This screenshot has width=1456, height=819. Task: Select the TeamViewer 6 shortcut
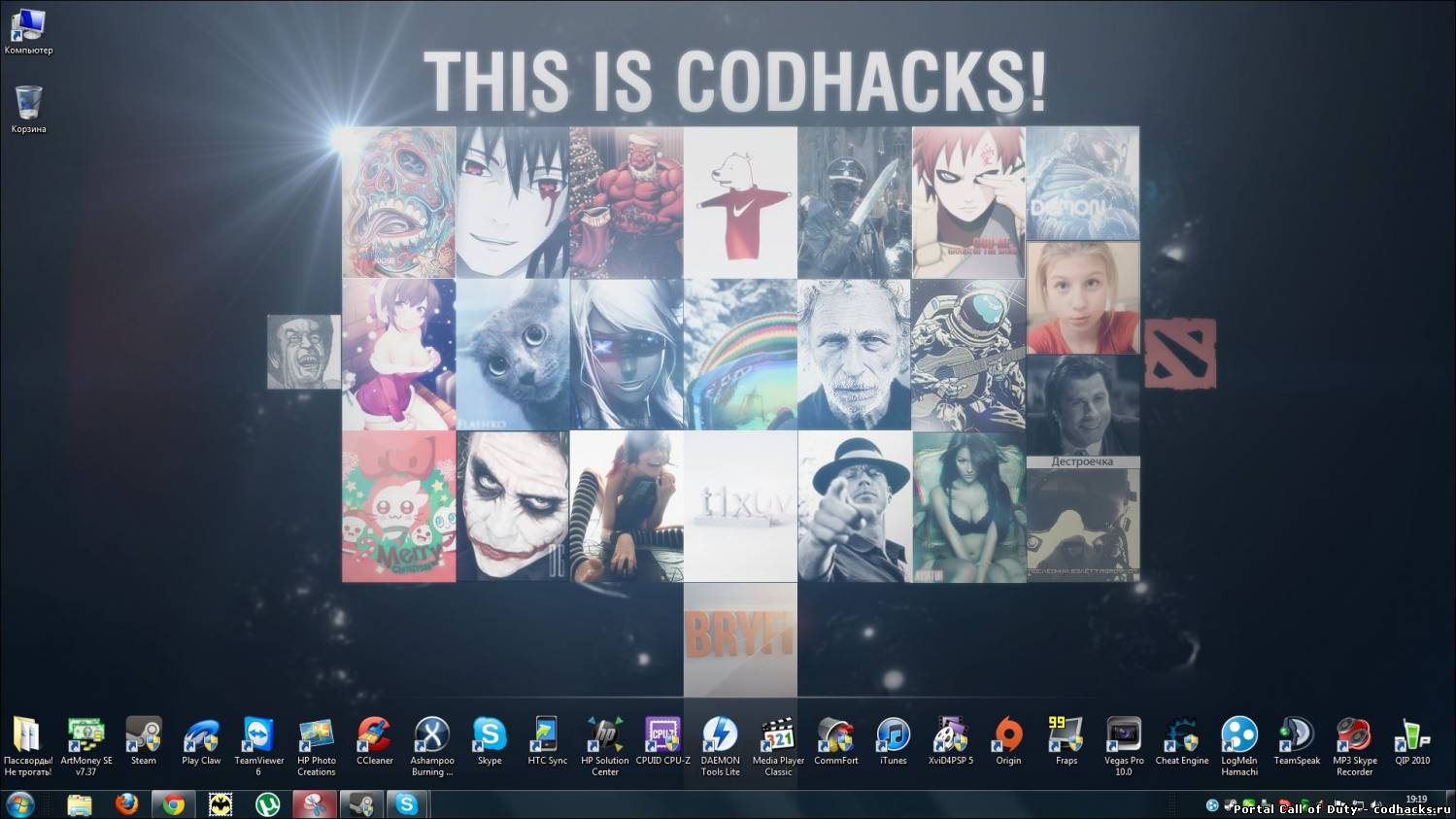pos(259,746)
